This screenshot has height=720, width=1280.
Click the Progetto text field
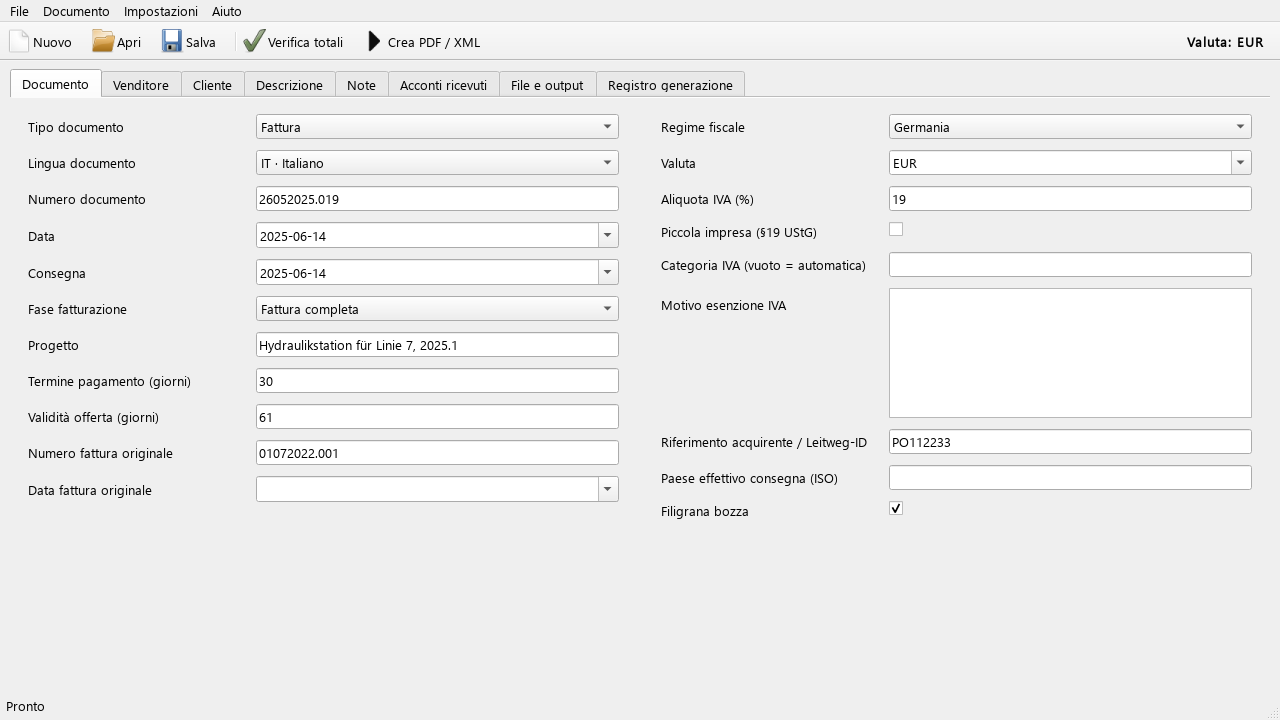pos(437,345)
